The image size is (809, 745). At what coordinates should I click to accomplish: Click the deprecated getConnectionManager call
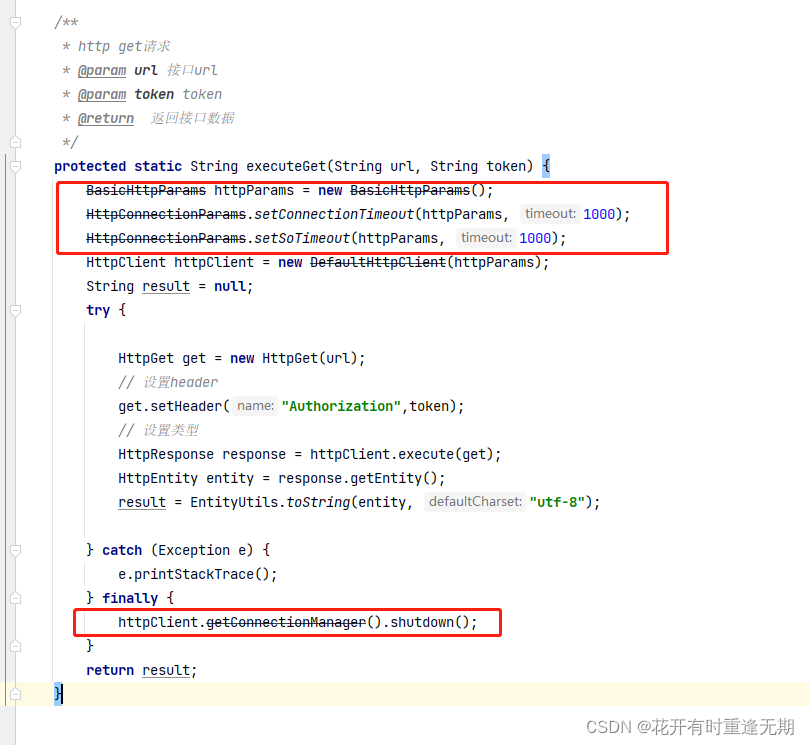point(286,622)
